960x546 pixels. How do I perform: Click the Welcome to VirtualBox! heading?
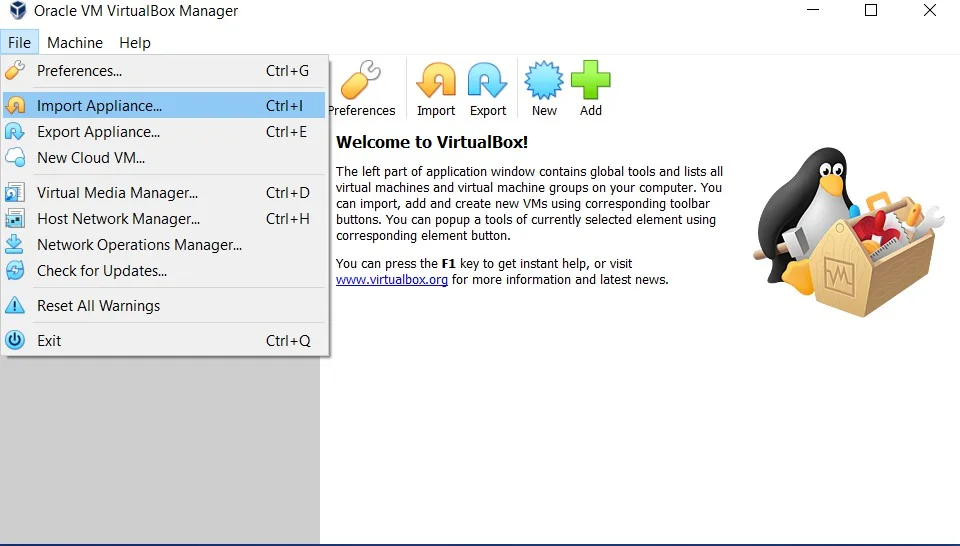432,142
